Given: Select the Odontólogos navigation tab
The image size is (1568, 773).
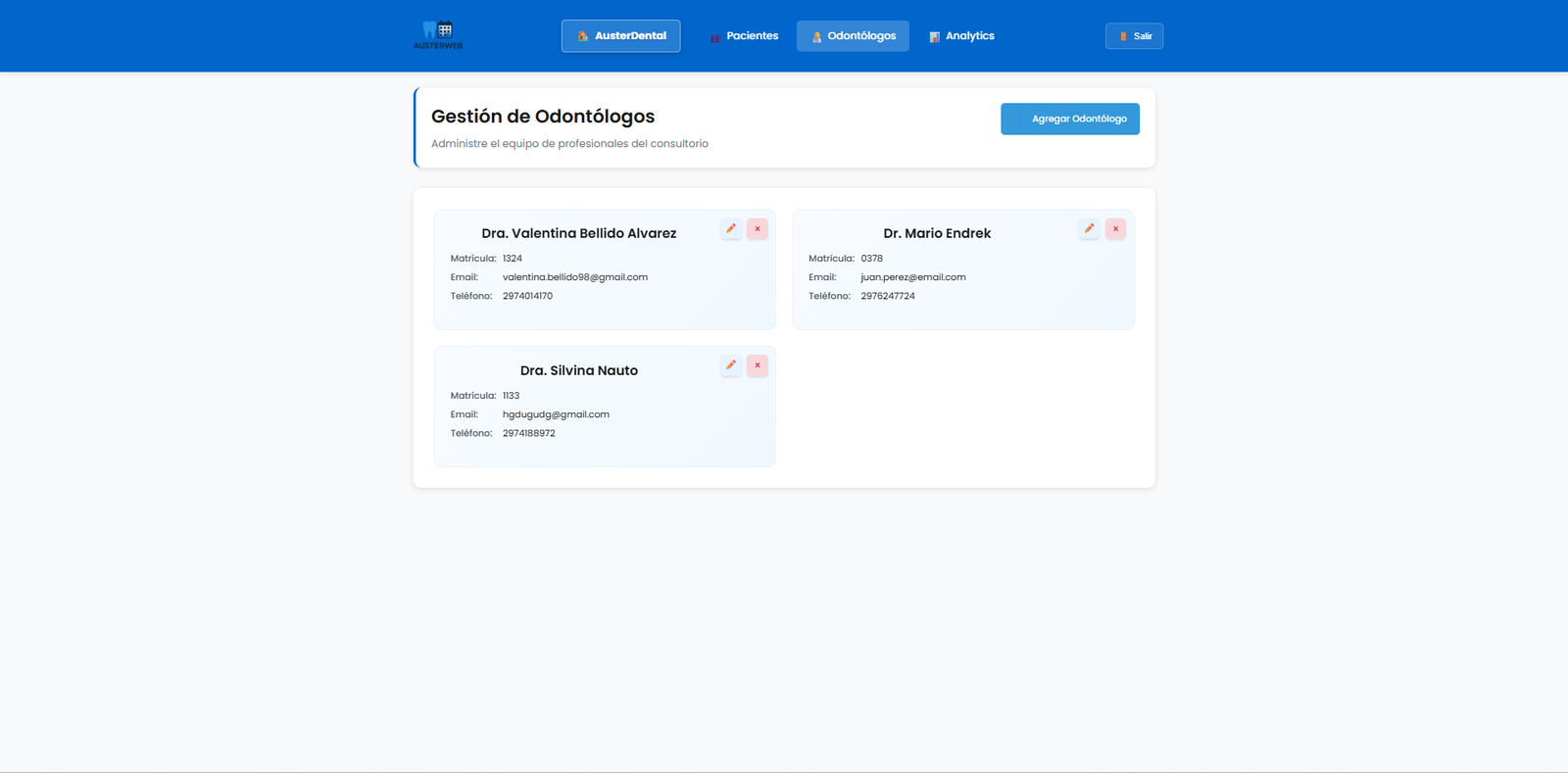Looking at the screenshot, I should [853, 36].
